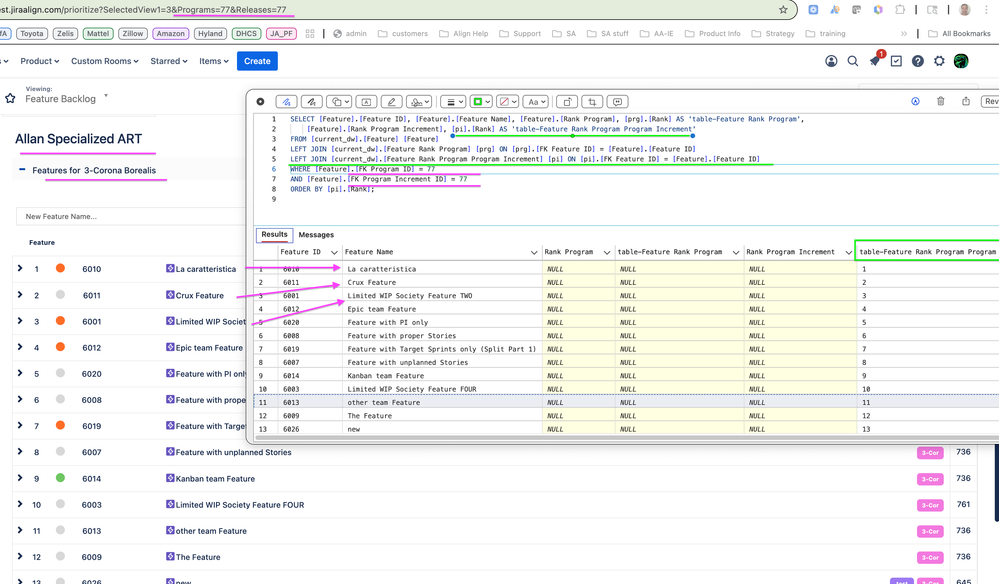Open Jira Align notifications bell
Screen dimensions: 999x584
pyautogui.click(x=875, y=61)
